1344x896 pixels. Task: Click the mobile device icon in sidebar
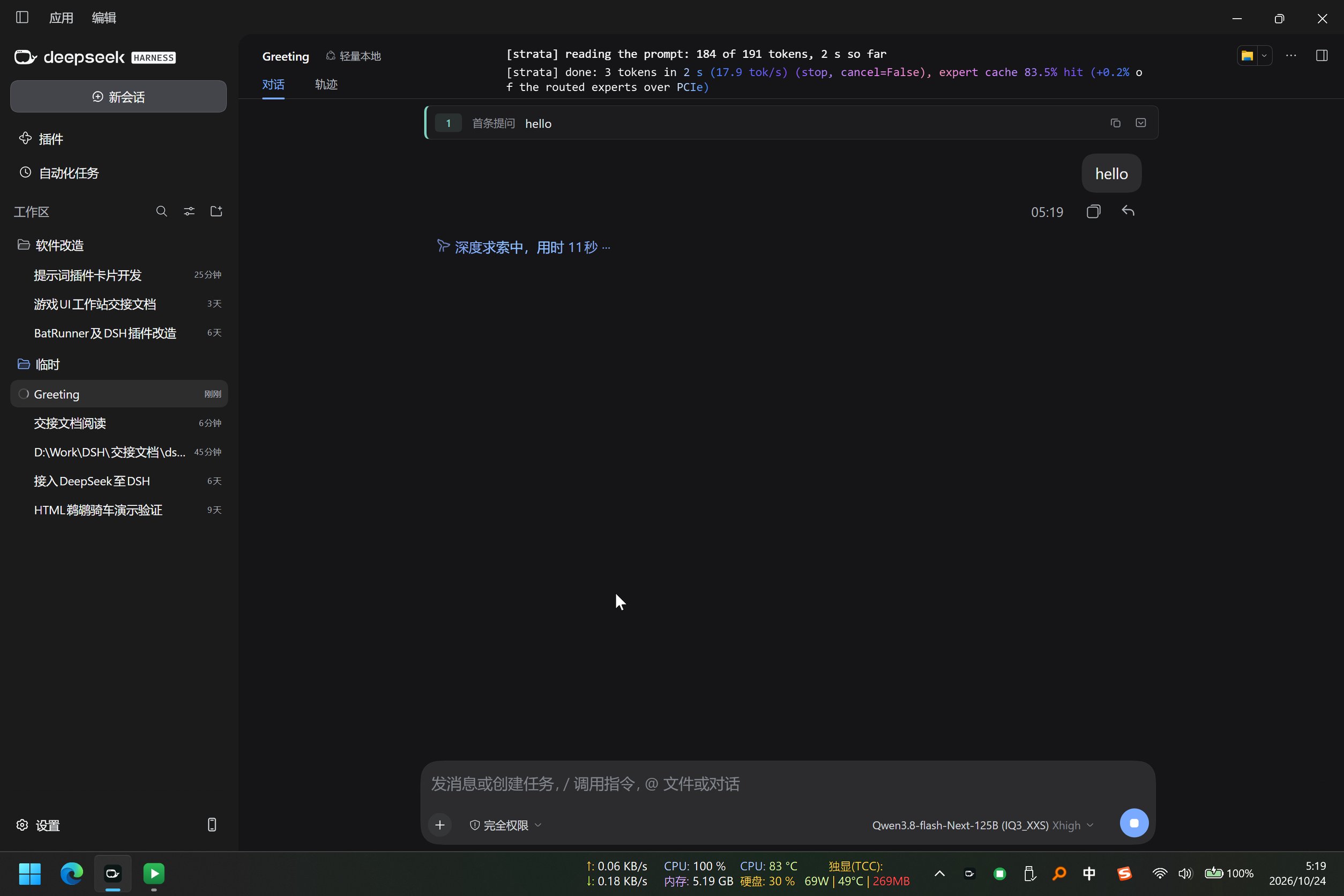(x=212, y=825)
